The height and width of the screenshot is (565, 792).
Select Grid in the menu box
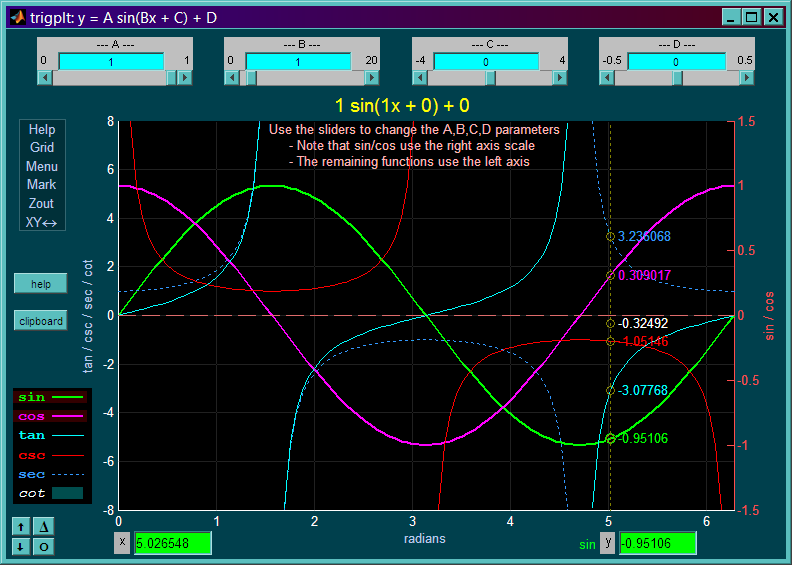tap(42, 147)
